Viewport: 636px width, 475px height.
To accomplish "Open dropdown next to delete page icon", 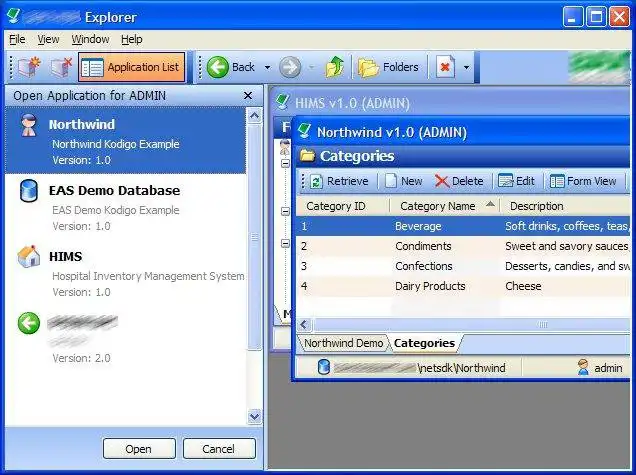I will coord(466,67).
